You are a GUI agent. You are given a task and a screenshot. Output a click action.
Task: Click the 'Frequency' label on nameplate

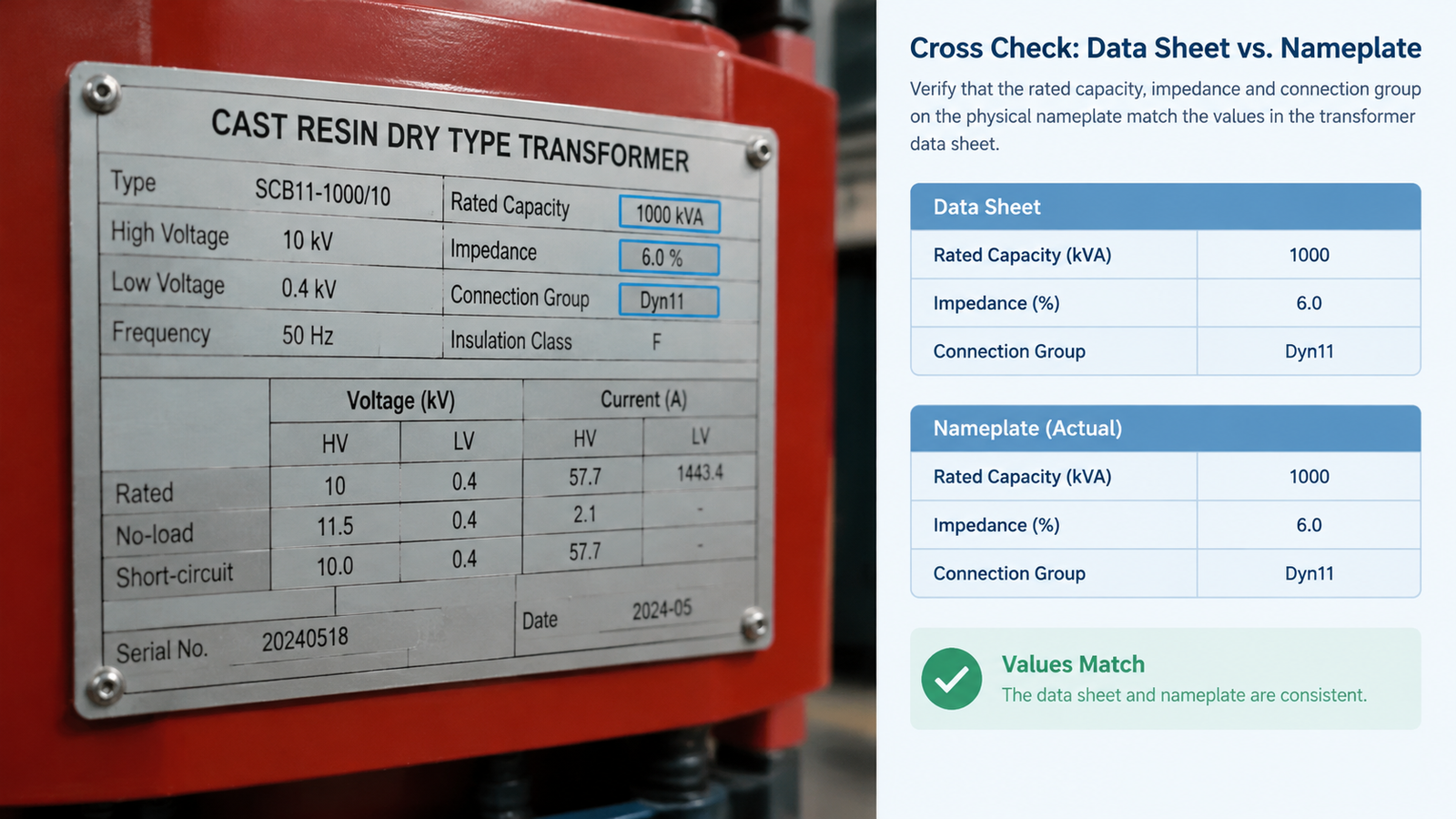[x=161, y=333]
